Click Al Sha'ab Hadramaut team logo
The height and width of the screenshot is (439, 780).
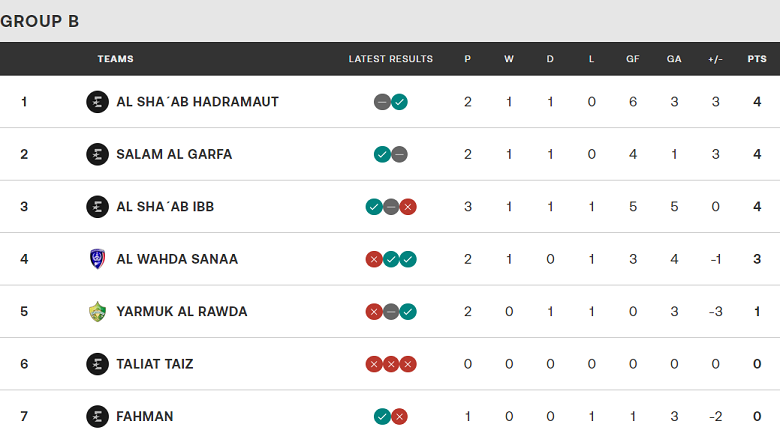point(97,102)
